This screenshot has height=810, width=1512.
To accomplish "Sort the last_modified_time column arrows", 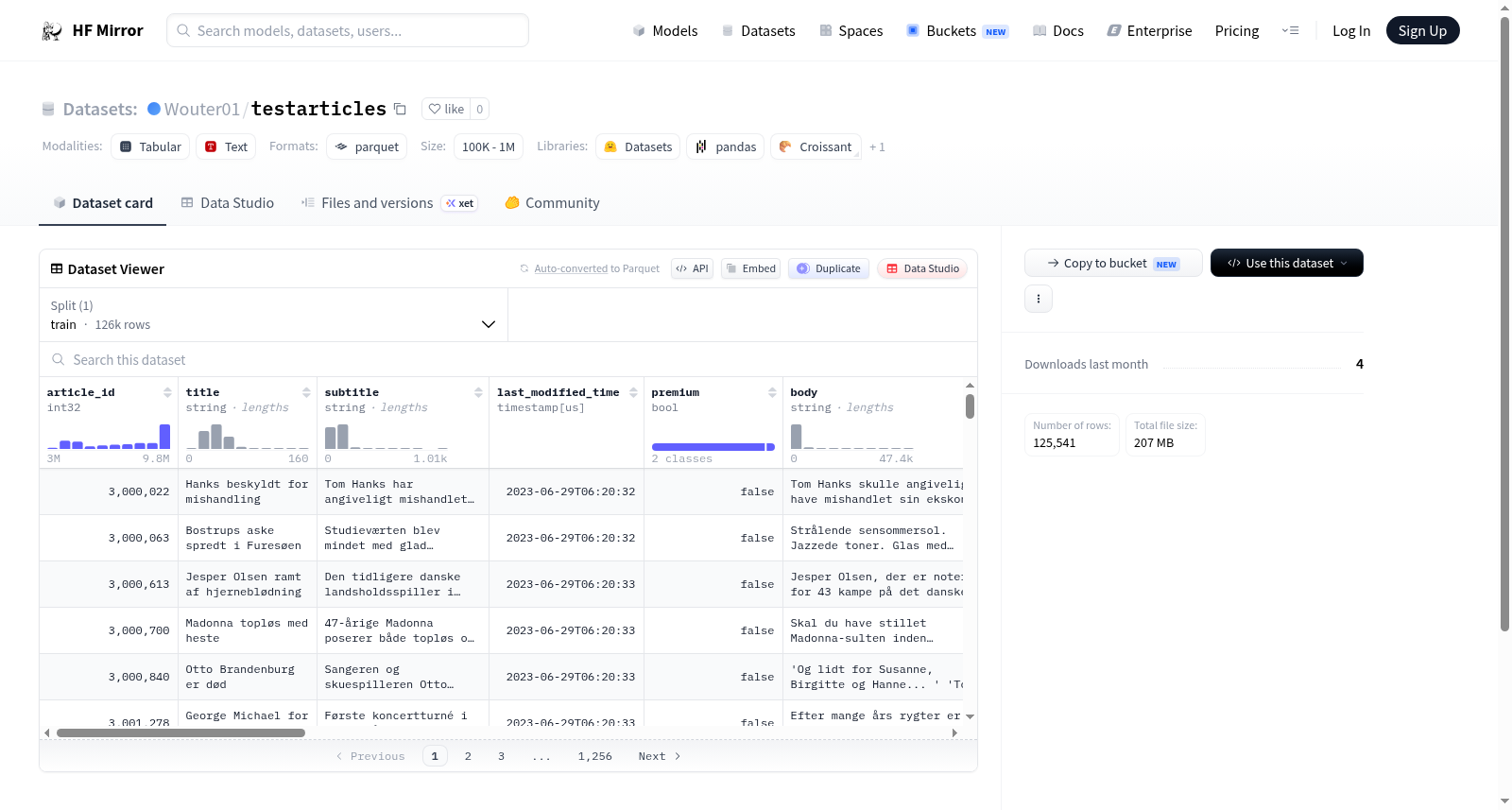I will click(633, 392).
